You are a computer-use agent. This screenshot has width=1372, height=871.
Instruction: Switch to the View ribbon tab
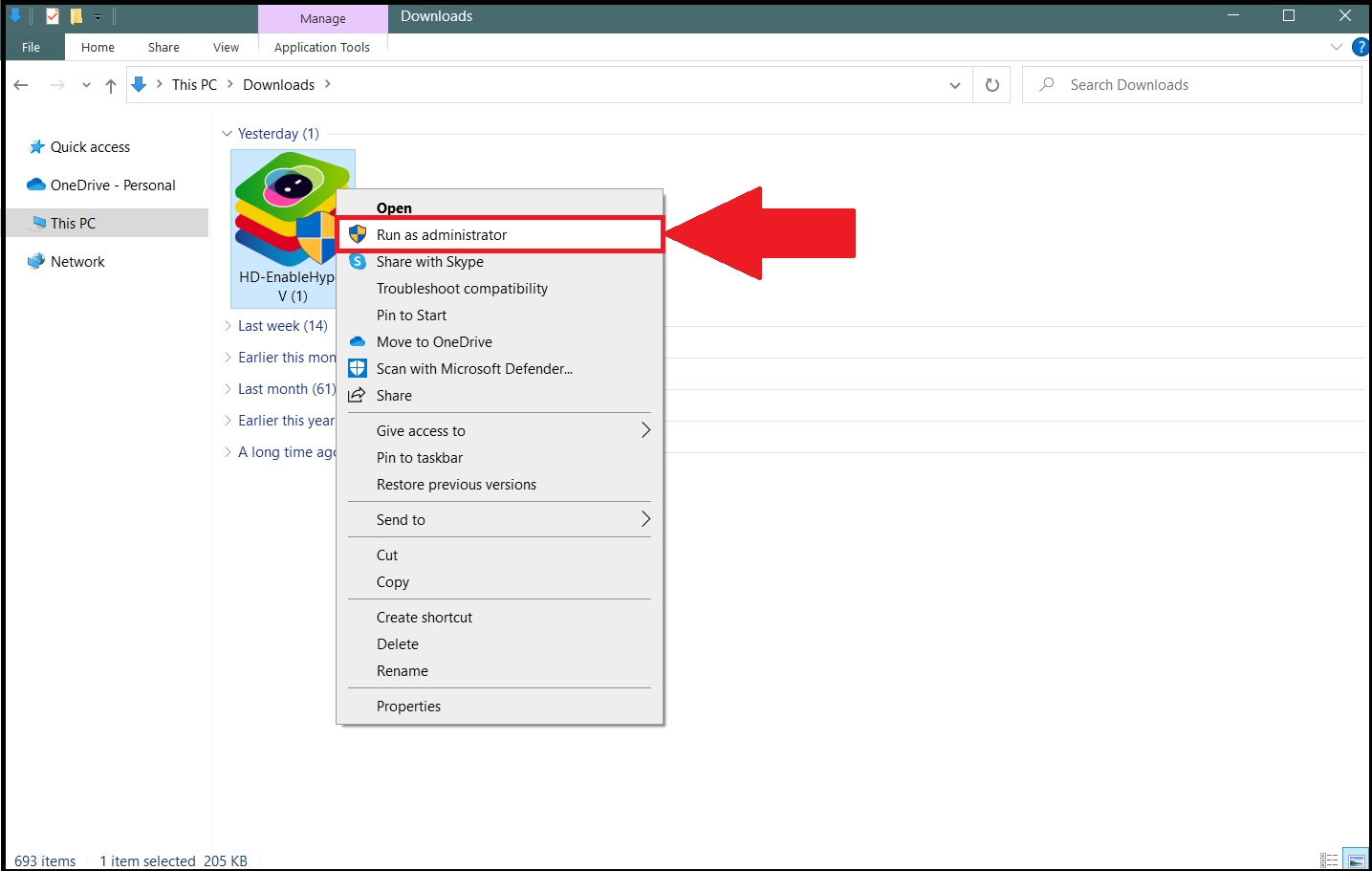point(226,47)
